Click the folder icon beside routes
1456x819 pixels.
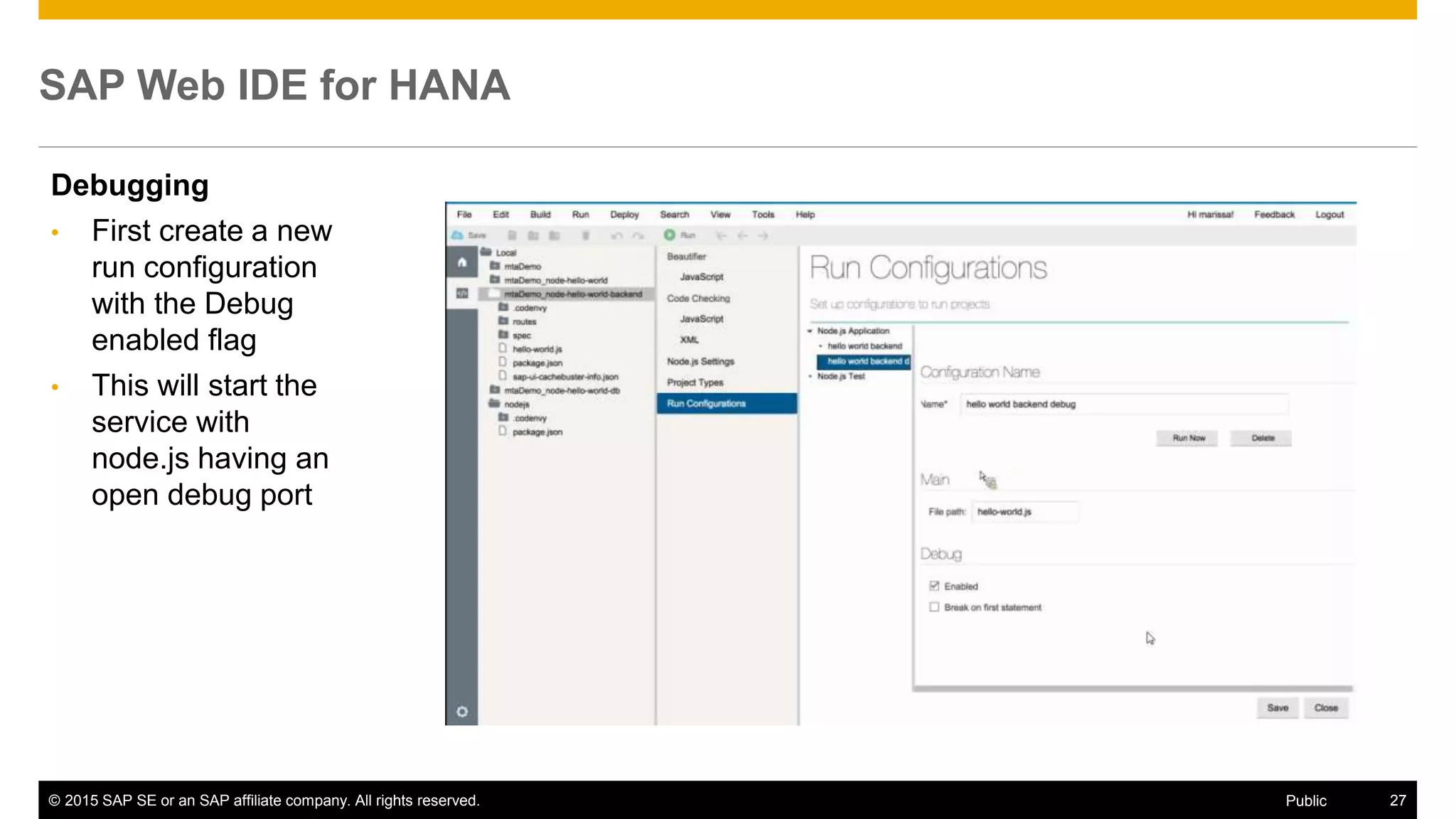click(x=503, y=321)
